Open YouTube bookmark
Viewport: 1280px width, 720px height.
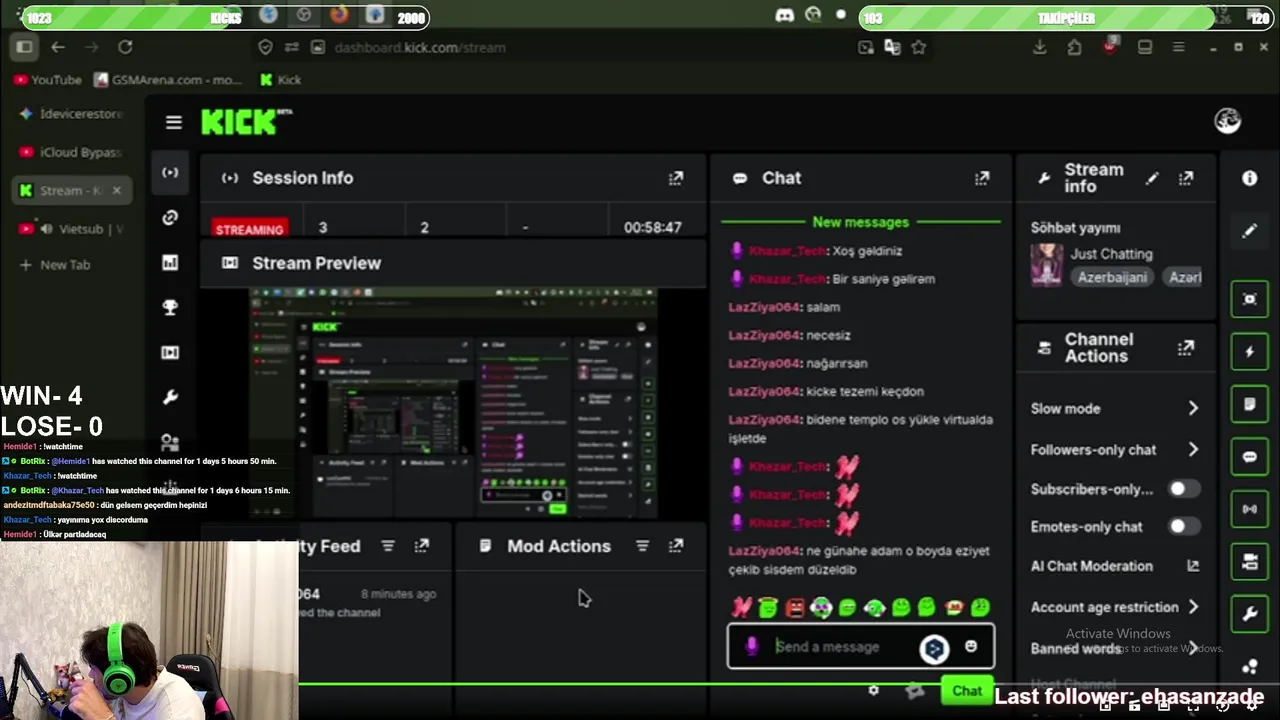click(47, 80)
